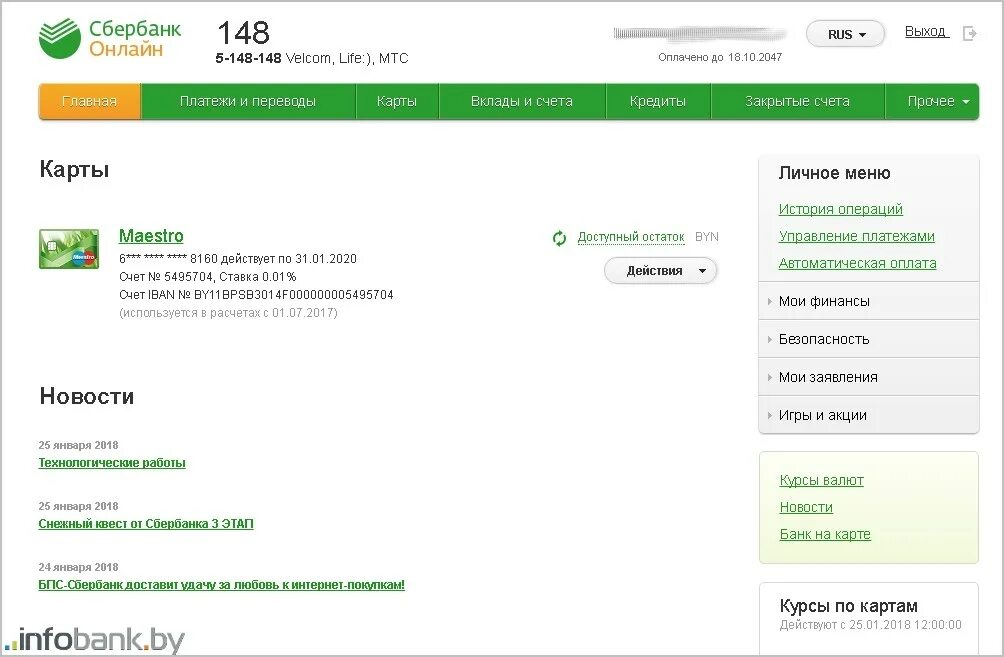Switch to the Карты tab

tap(397, 101)
